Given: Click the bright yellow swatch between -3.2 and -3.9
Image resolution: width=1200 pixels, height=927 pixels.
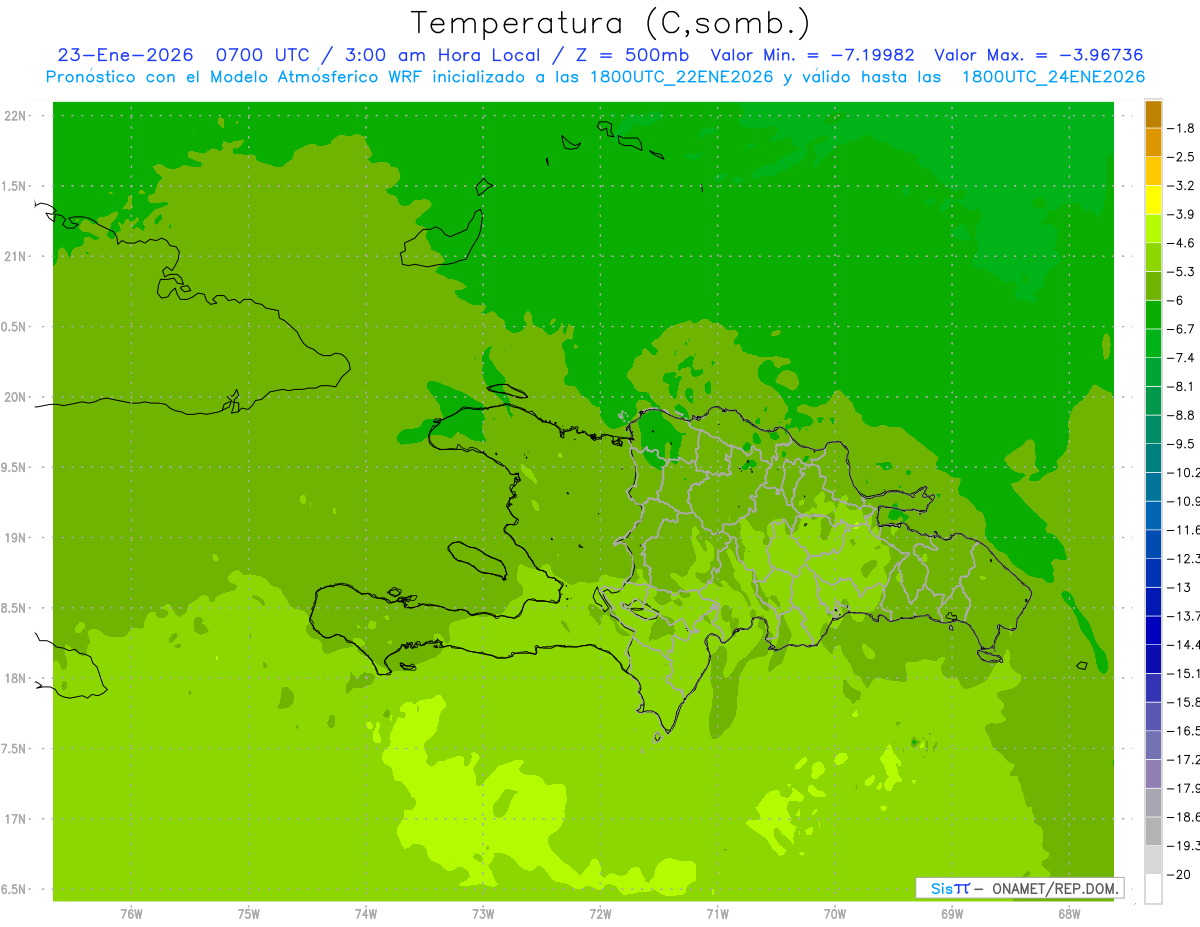Looking at the screenshot, I should click(x=1153, y=200).
